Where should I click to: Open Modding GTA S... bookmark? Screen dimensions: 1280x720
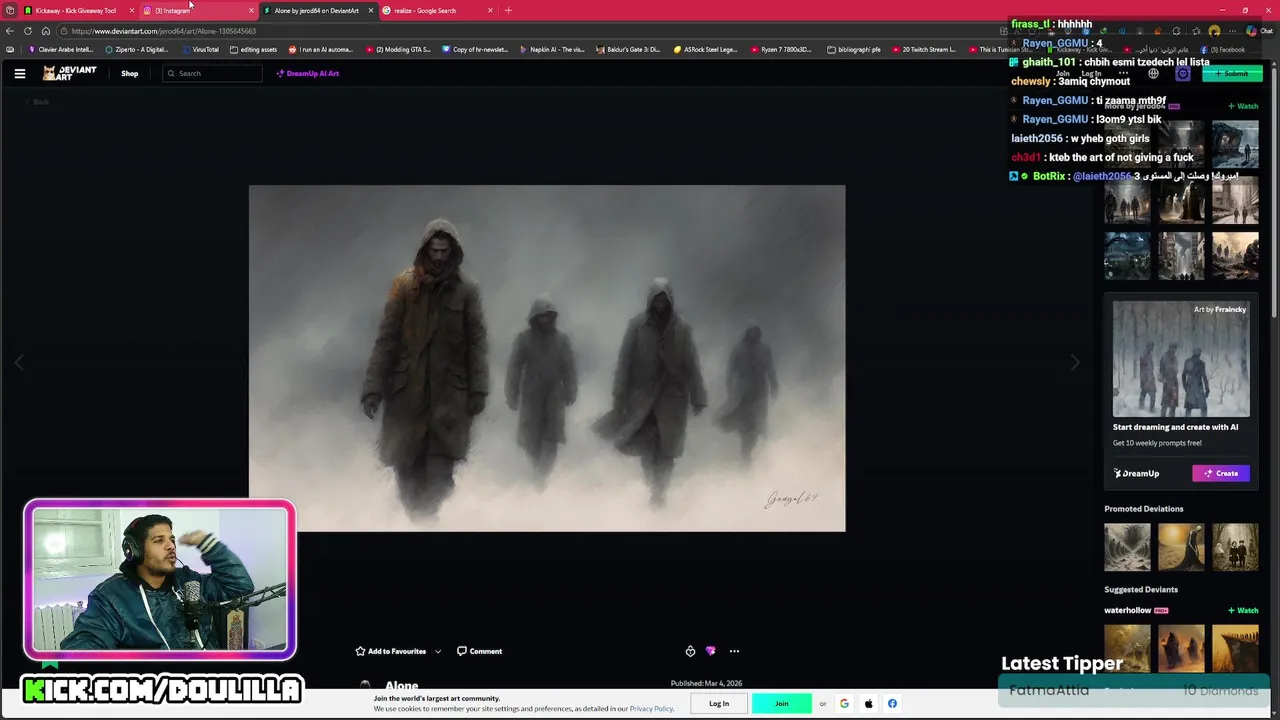coord(398,49)
